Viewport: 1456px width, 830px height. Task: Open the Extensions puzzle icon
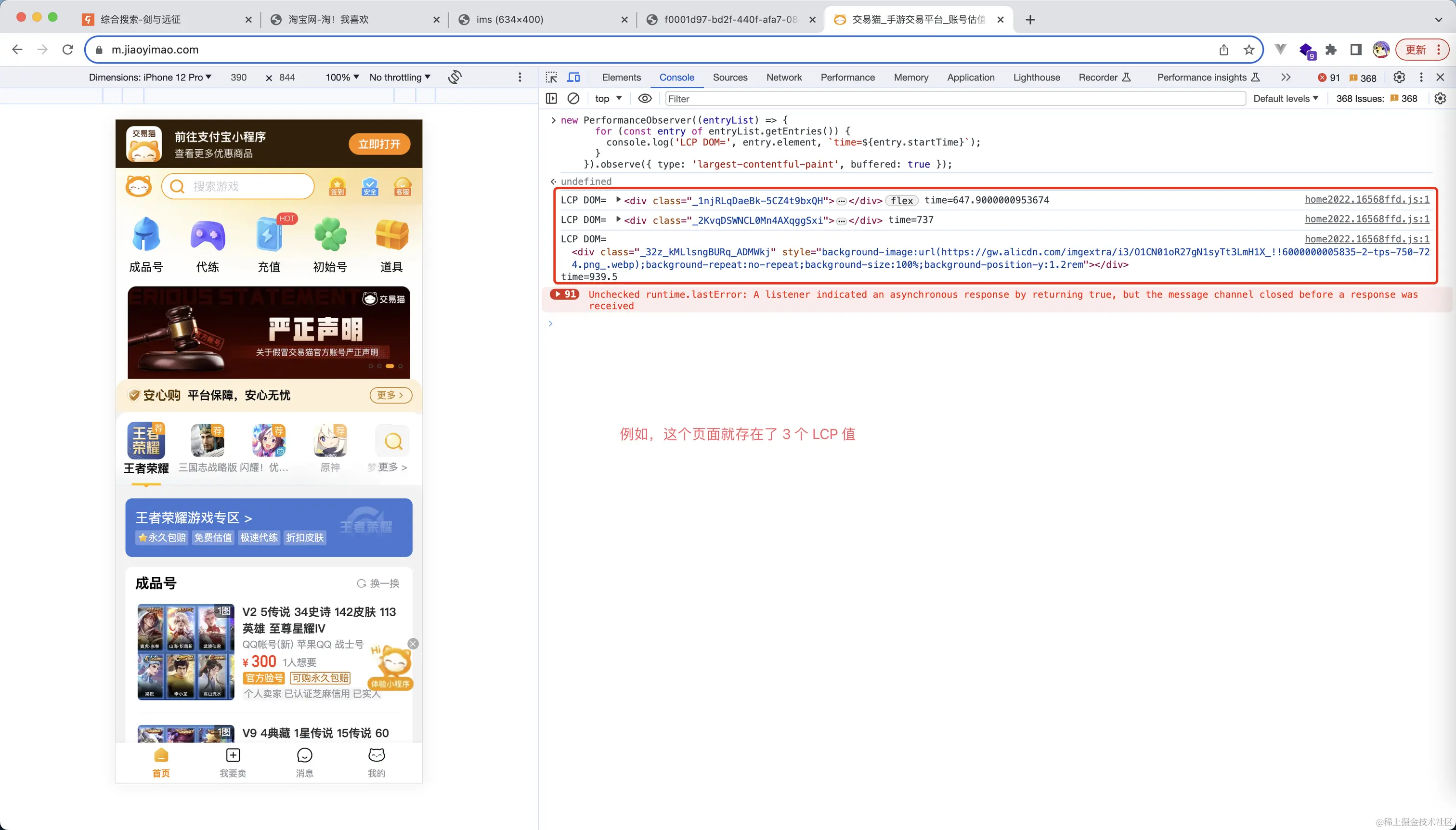point(1331,50)
